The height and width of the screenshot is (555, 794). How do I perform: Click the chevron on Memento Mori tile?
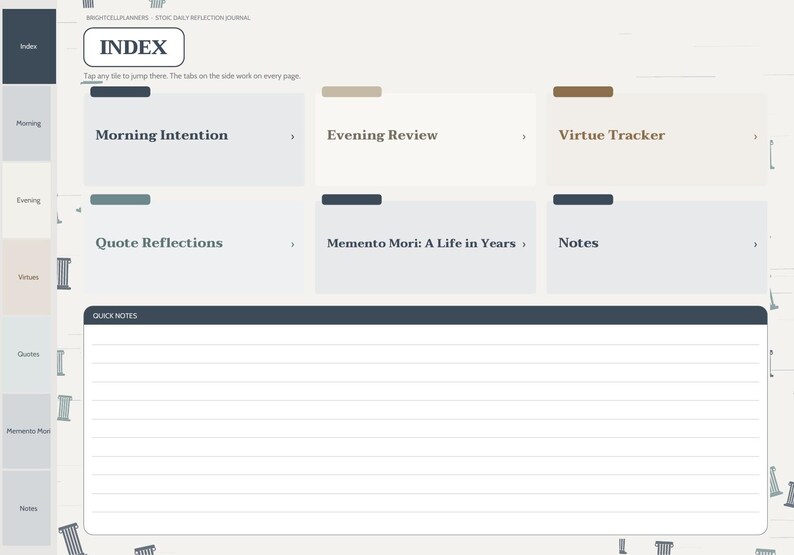coord(524,245)
